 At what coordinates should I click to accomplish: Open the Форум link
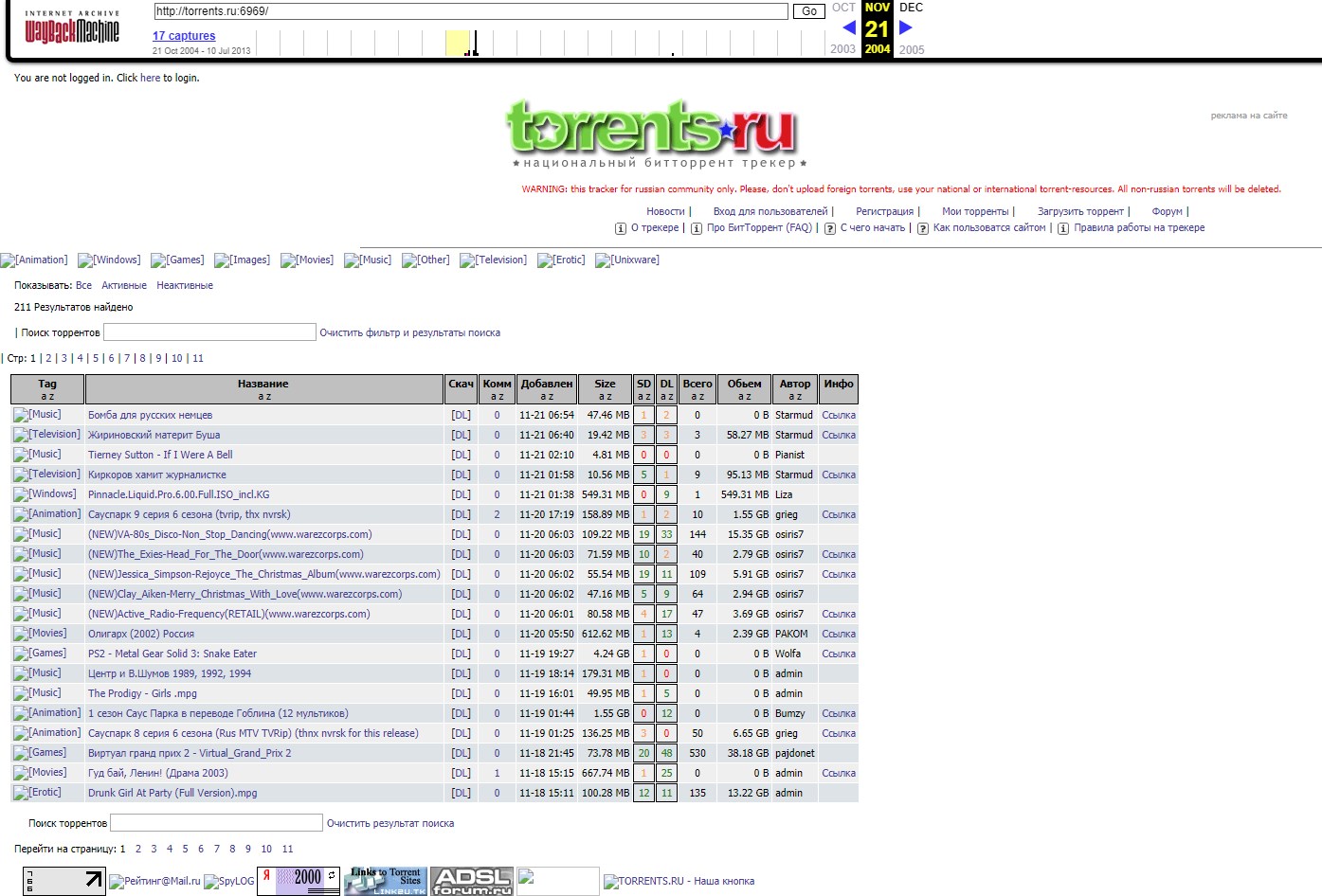coord(1167,212)
